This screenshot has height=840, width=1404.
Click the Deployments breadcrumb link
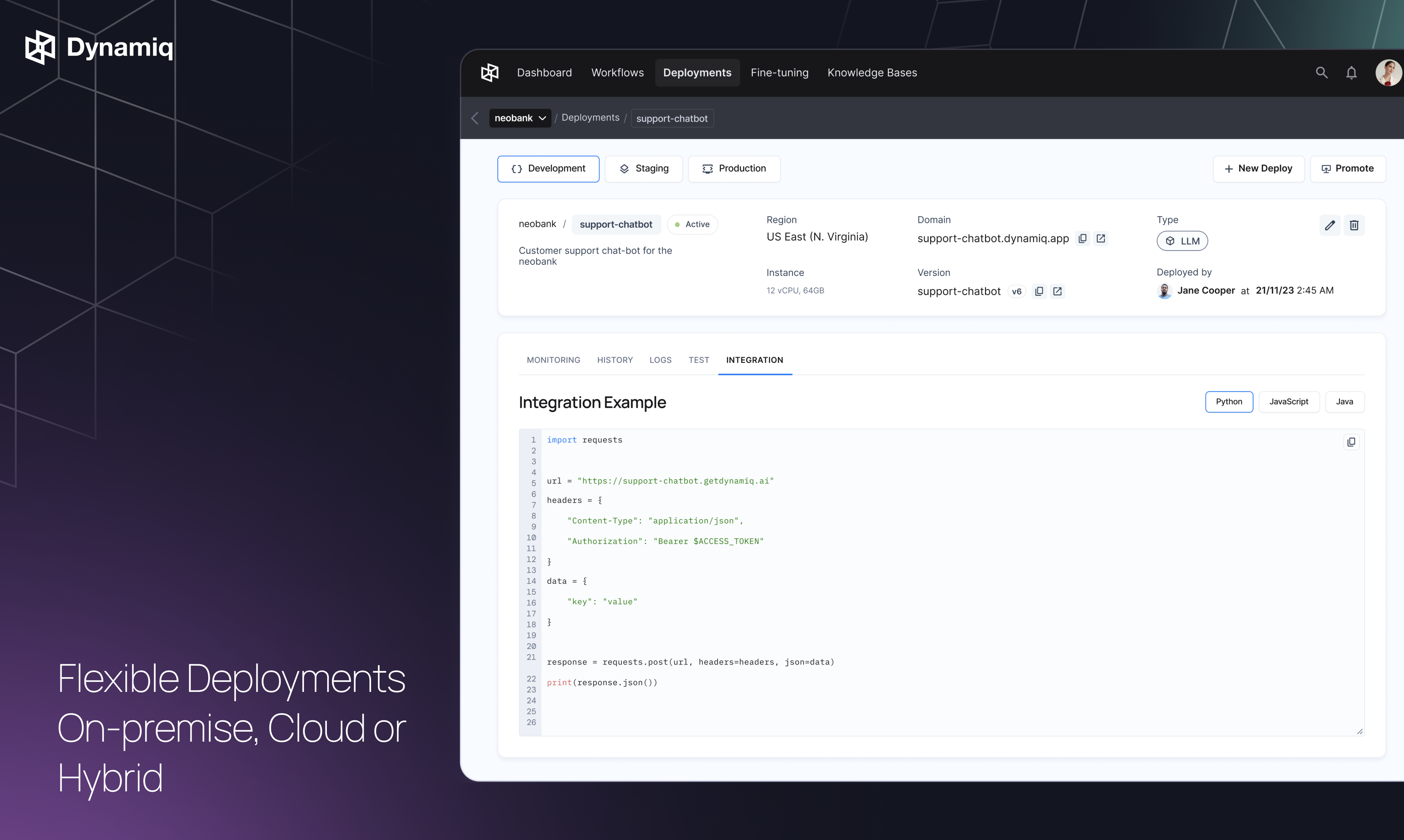590,118
